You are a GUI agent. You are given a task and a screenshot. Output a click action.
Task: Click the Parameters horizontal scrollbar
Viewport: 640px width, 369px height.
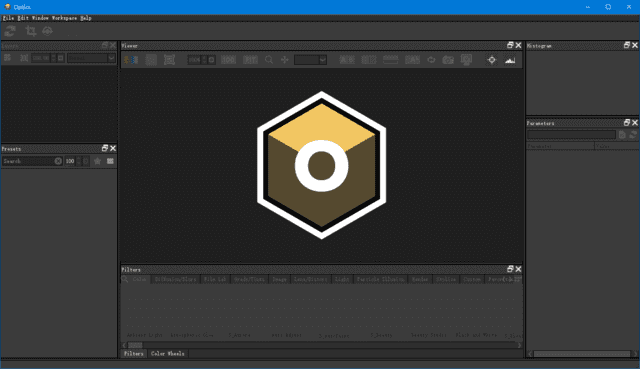(x=582, y=354)
